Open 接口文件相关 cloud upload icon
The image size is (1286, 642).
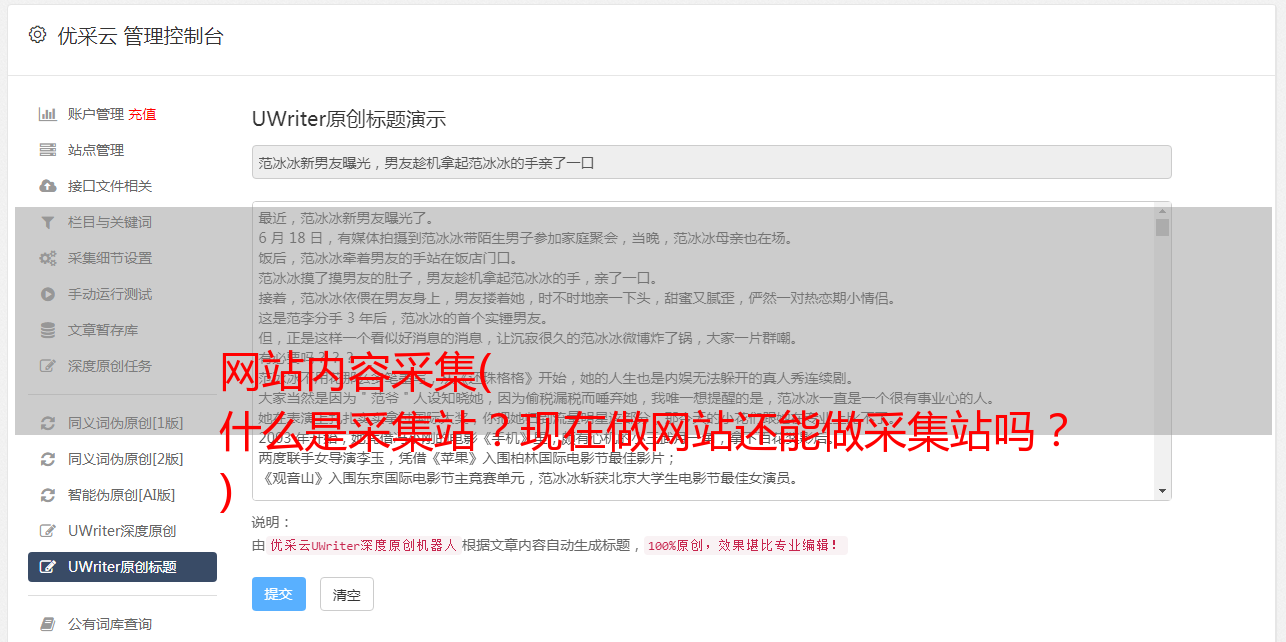point(47,186)
